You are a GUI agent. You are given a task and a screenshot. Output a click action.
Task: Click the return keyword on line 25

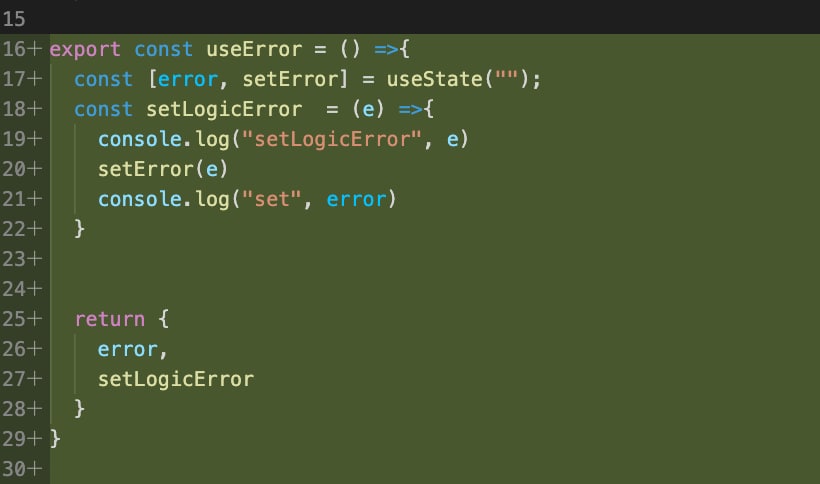pyautogui.click(x=109, y=320)
